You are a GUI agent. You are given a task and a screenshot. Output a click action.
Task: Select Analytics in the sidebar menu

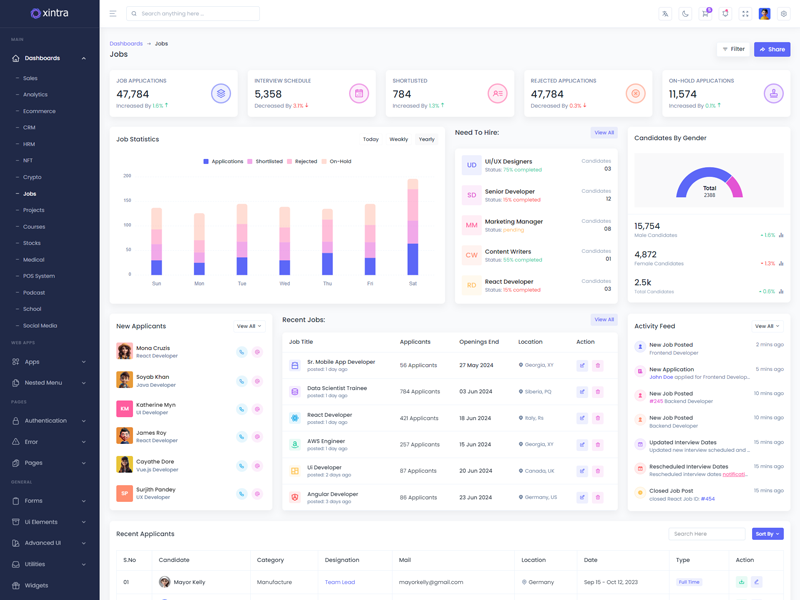(x=35, y=95)
